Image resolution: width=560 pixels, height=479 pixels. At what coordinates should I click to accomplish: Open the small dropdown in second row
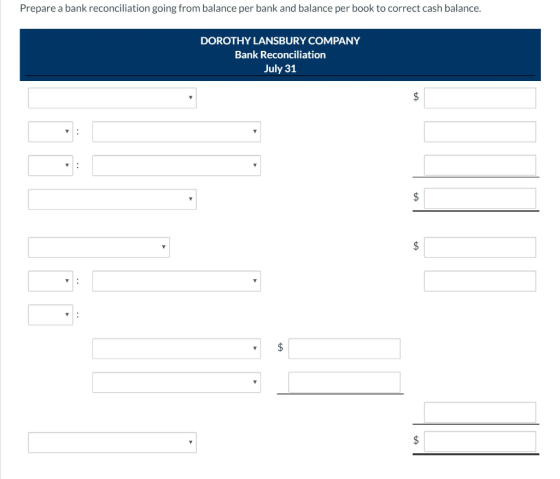[50, 131]
